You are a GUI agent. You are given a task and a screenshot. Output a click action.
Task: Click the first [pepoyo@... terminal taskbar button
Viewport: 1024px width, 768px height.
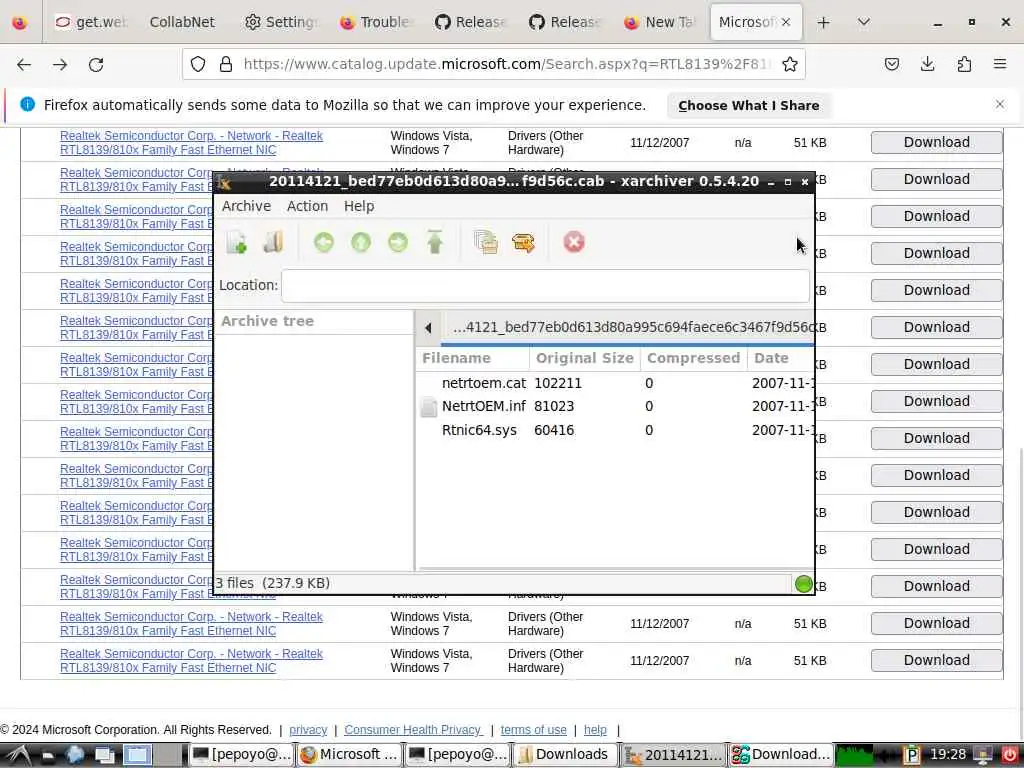[x=242, y=755]
